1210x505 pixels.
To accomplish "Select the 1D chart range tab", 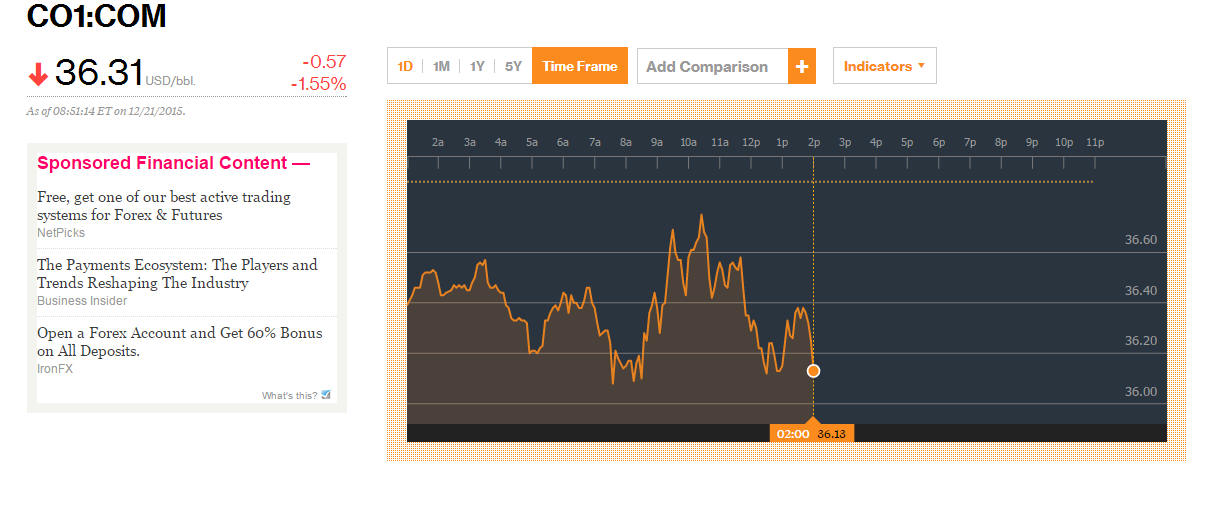I will [x=405, y=66].
